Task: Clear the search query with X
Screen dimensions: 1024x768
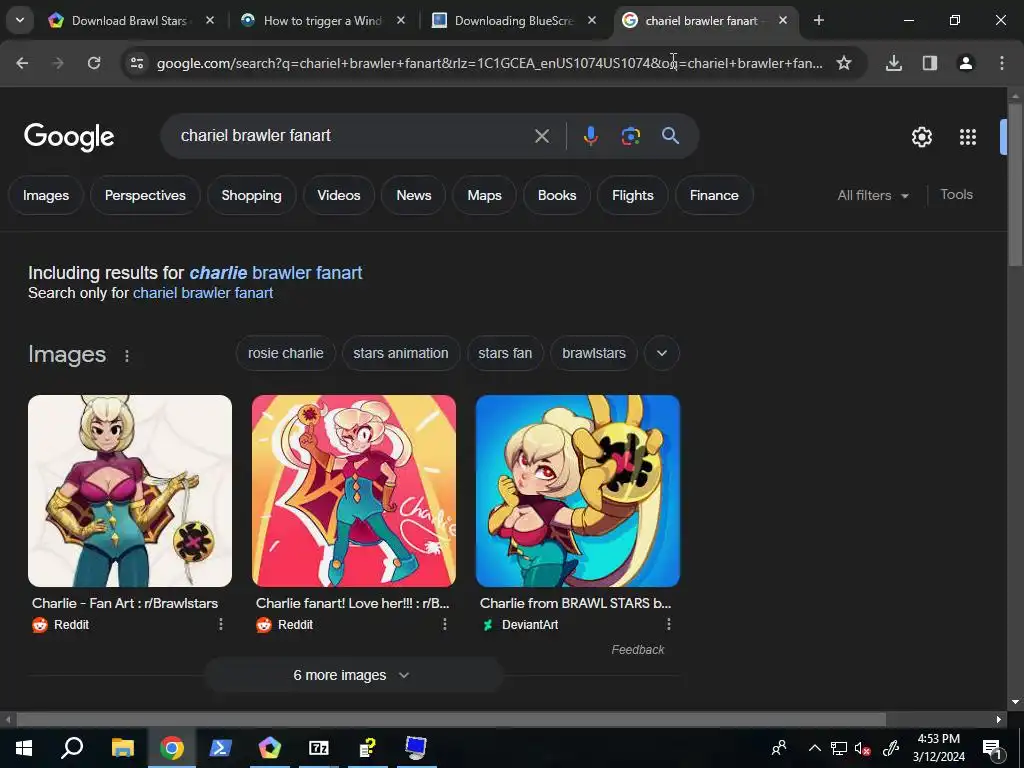Action: [x=541, y=136]
